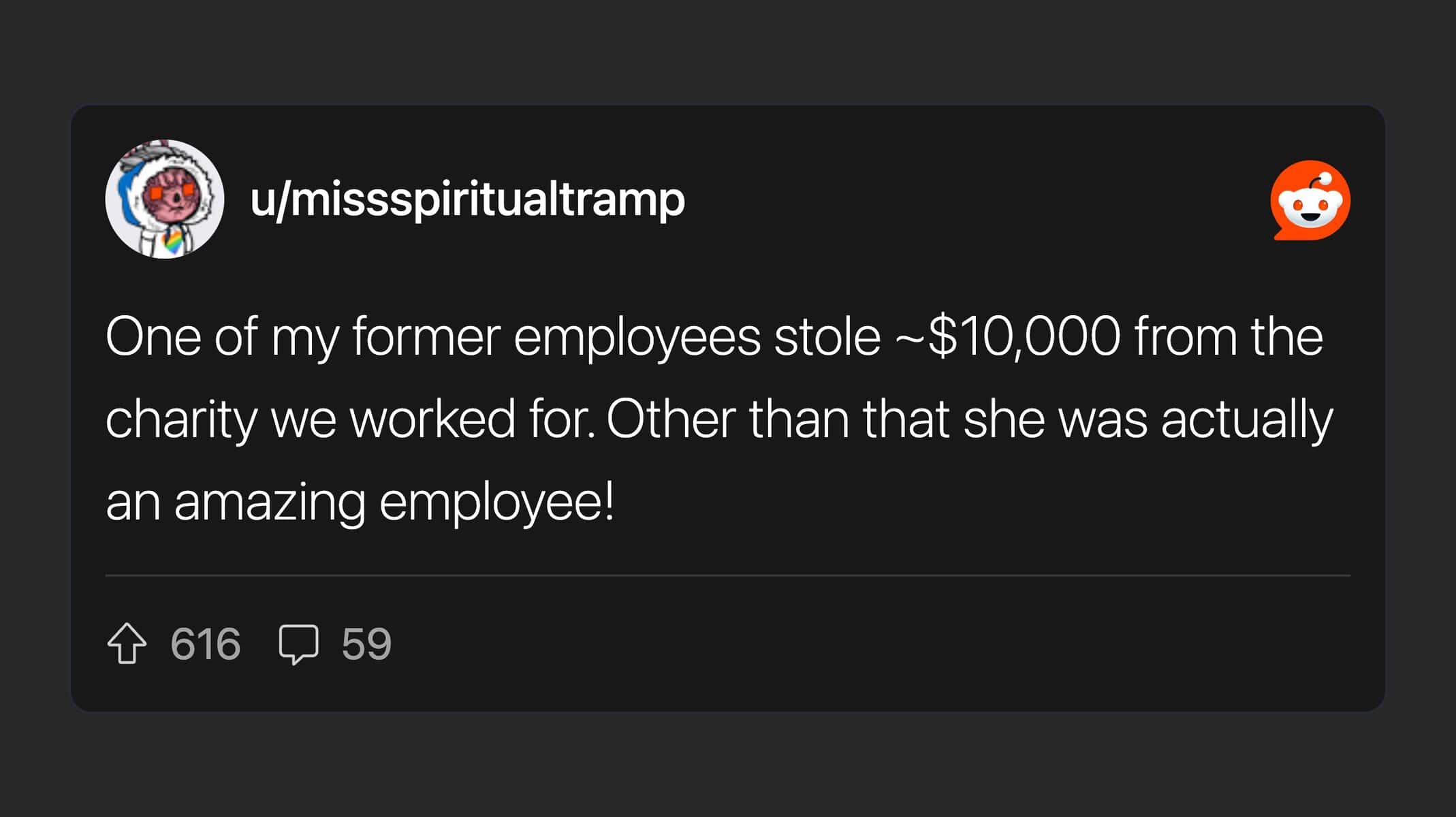Click the Reddit Snoo logo icon
The width and height of the screenshot is (1456, 817).
[1310, 201]
